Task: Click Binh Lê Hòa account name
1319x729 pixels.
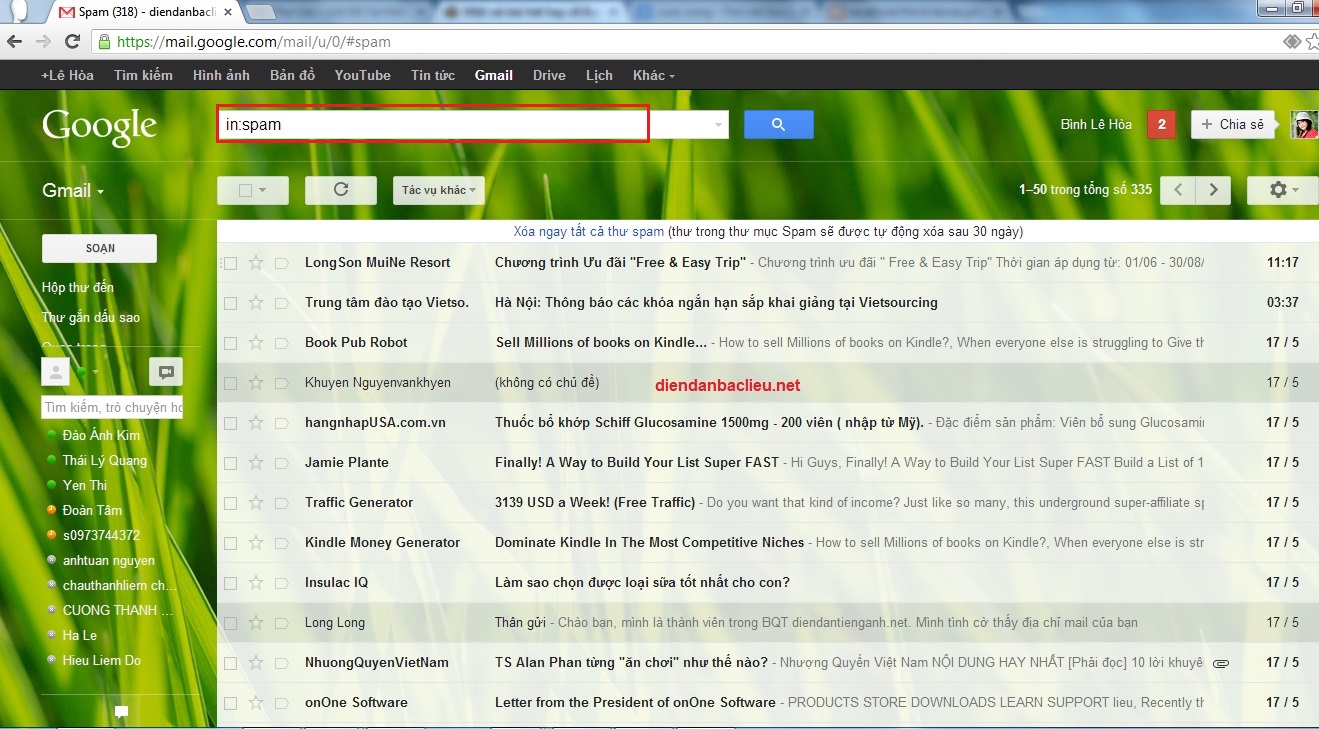Action: (1096, 125)
